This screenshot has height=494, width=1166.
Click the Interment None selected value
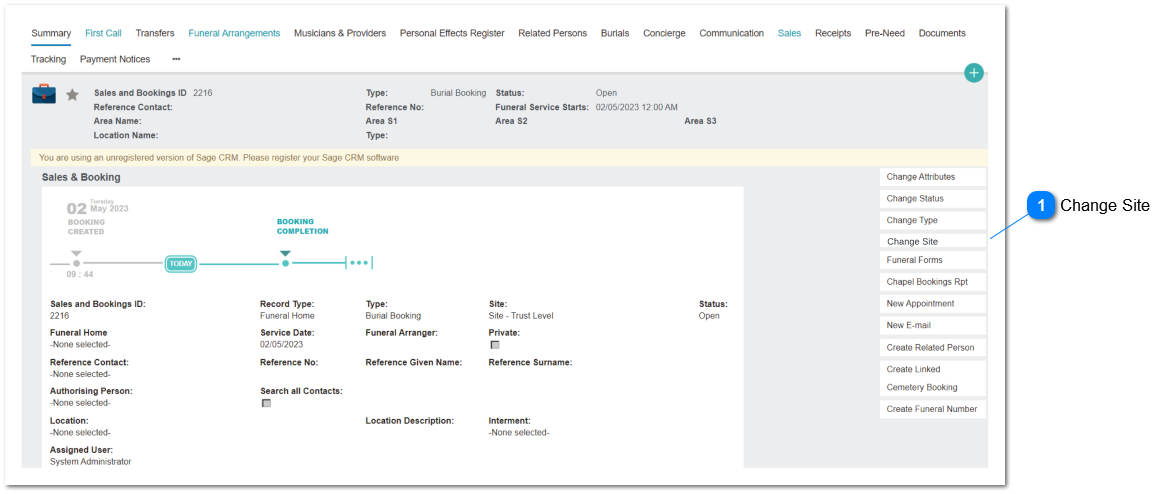(x=519, y=432)
